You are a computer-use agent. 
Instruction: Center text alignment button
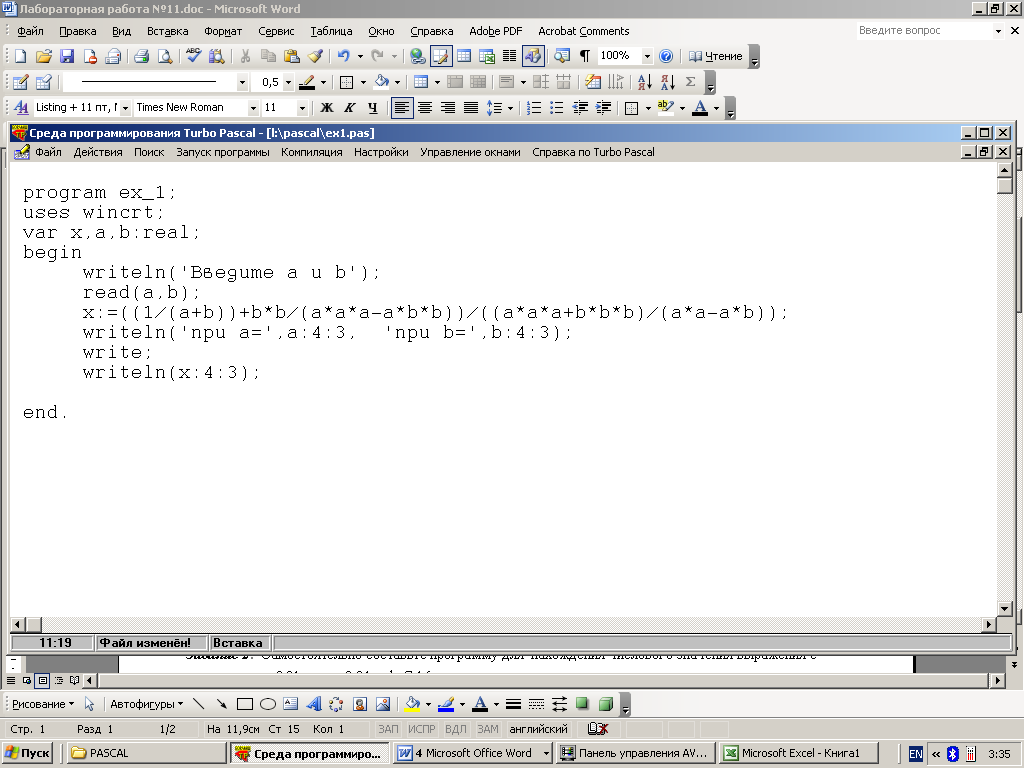click(425, 108)
